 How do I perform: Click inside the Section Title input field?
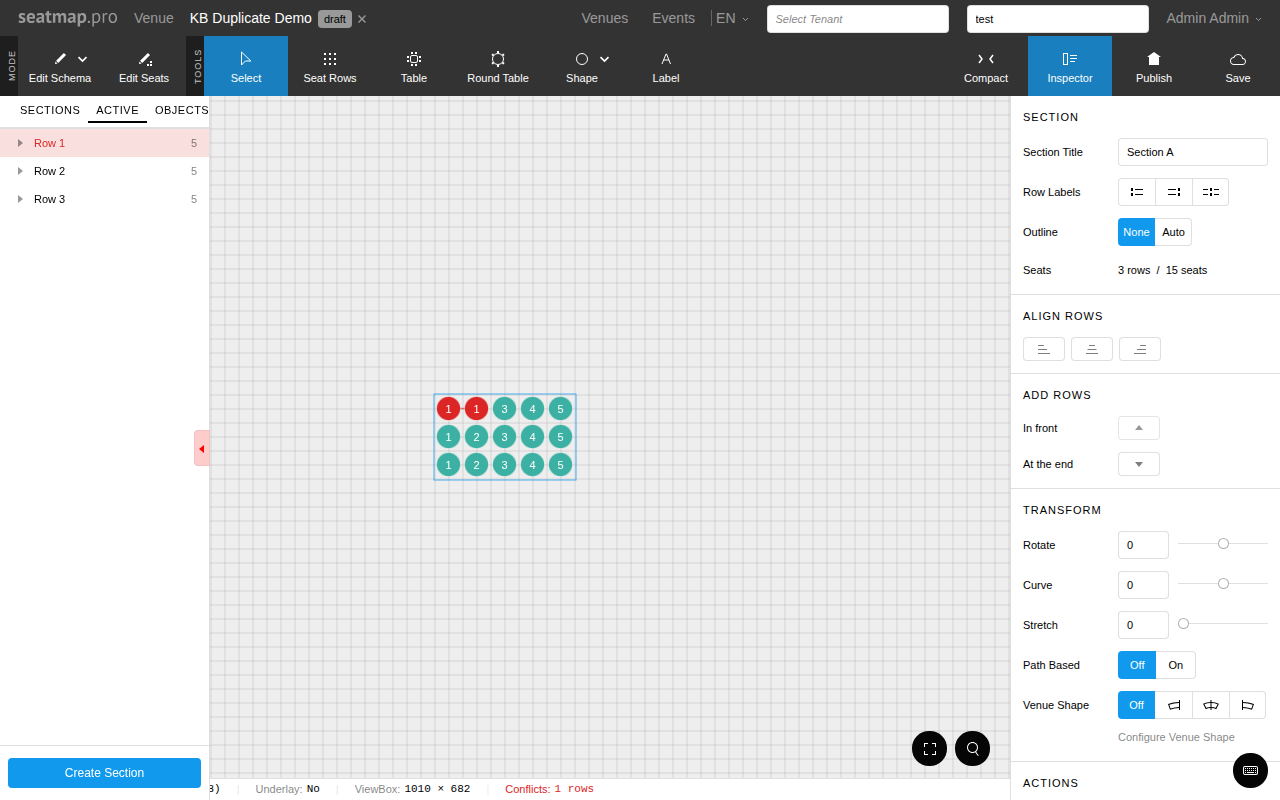[1192, 151]
